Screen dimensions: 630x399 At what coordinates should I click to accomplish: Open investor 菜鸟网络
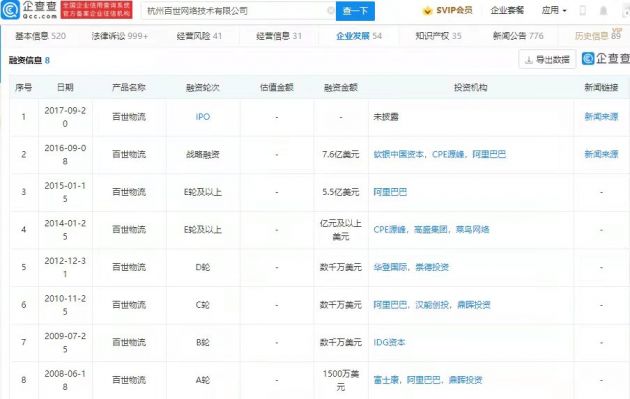click(472, 230)
